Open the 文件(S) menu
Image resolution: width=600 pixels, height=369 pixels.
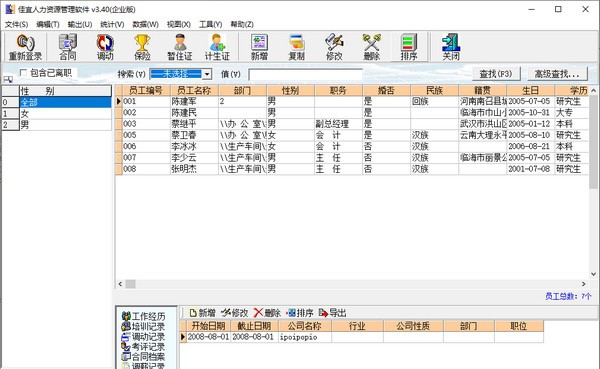[x=16, y=24]
